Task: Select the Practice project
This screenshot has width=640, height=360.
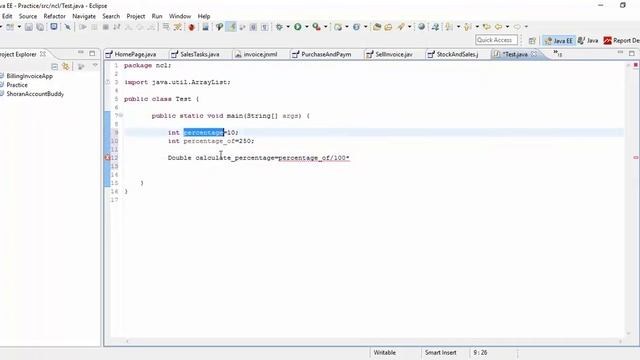Action: [x=17, y=85]
